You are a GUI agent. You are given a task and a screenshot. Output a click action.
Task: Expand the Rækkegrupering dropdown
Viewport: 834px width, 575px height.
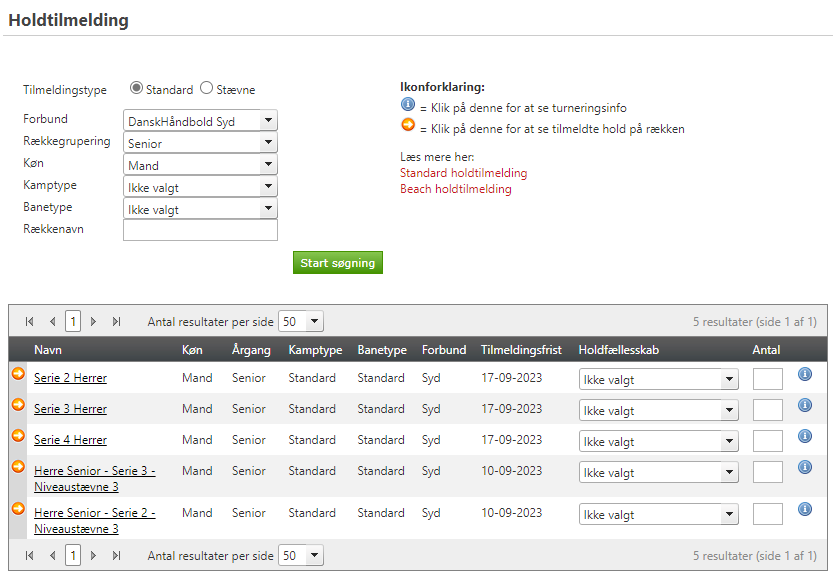[x=200, y=143]
